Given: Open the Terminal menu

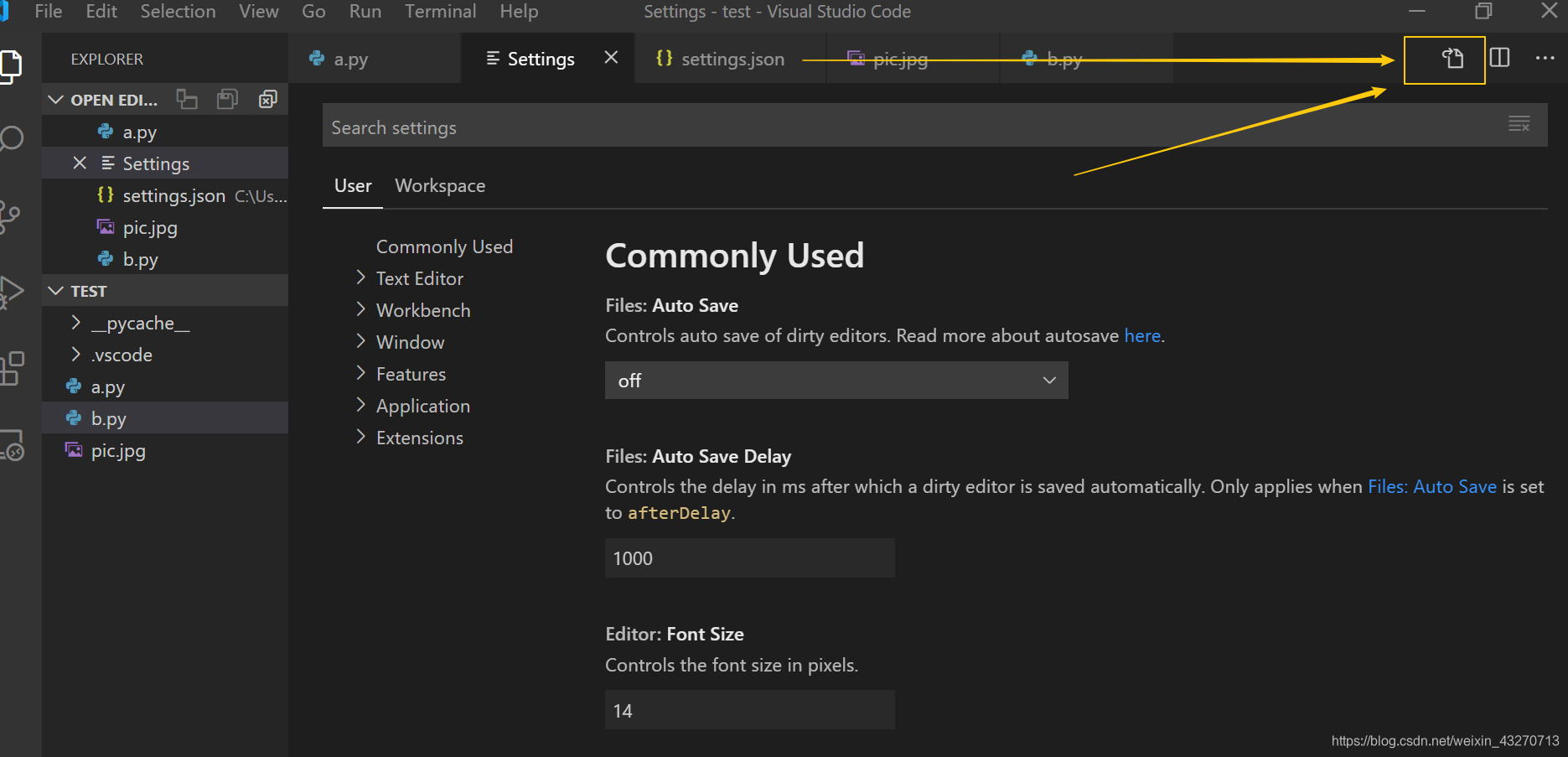Looking at the screenshot, I should pyautogui.click(x=440, y=12).
